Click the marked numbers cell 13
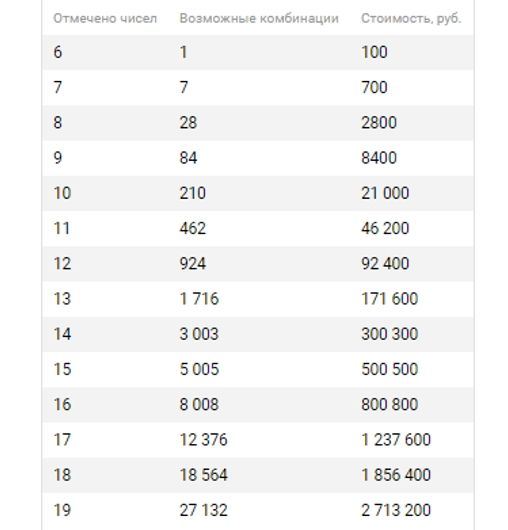The width and height of the screenshot is (508, 530). [x=62, y=299]
